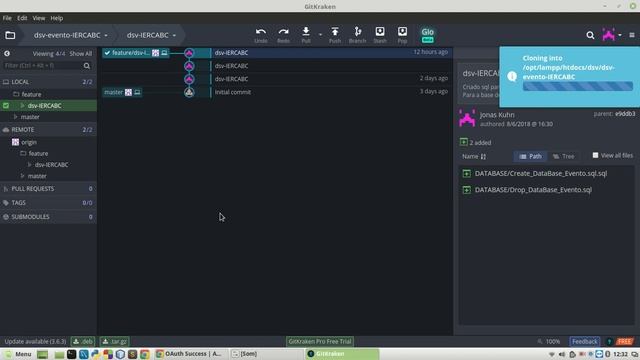Select the master branch label in graph
This screenshot has width=640, height=360.
(x=122, y=92)
